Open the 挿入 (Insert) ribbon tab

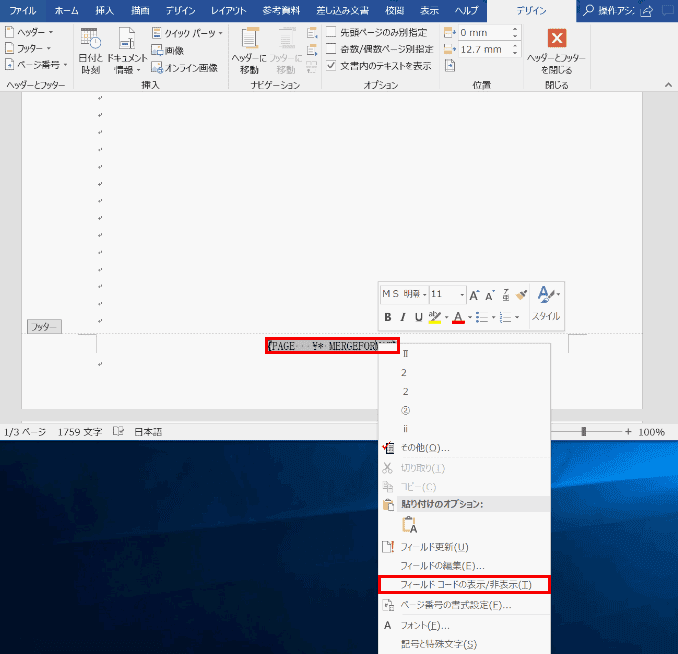(x=104, y=10)
